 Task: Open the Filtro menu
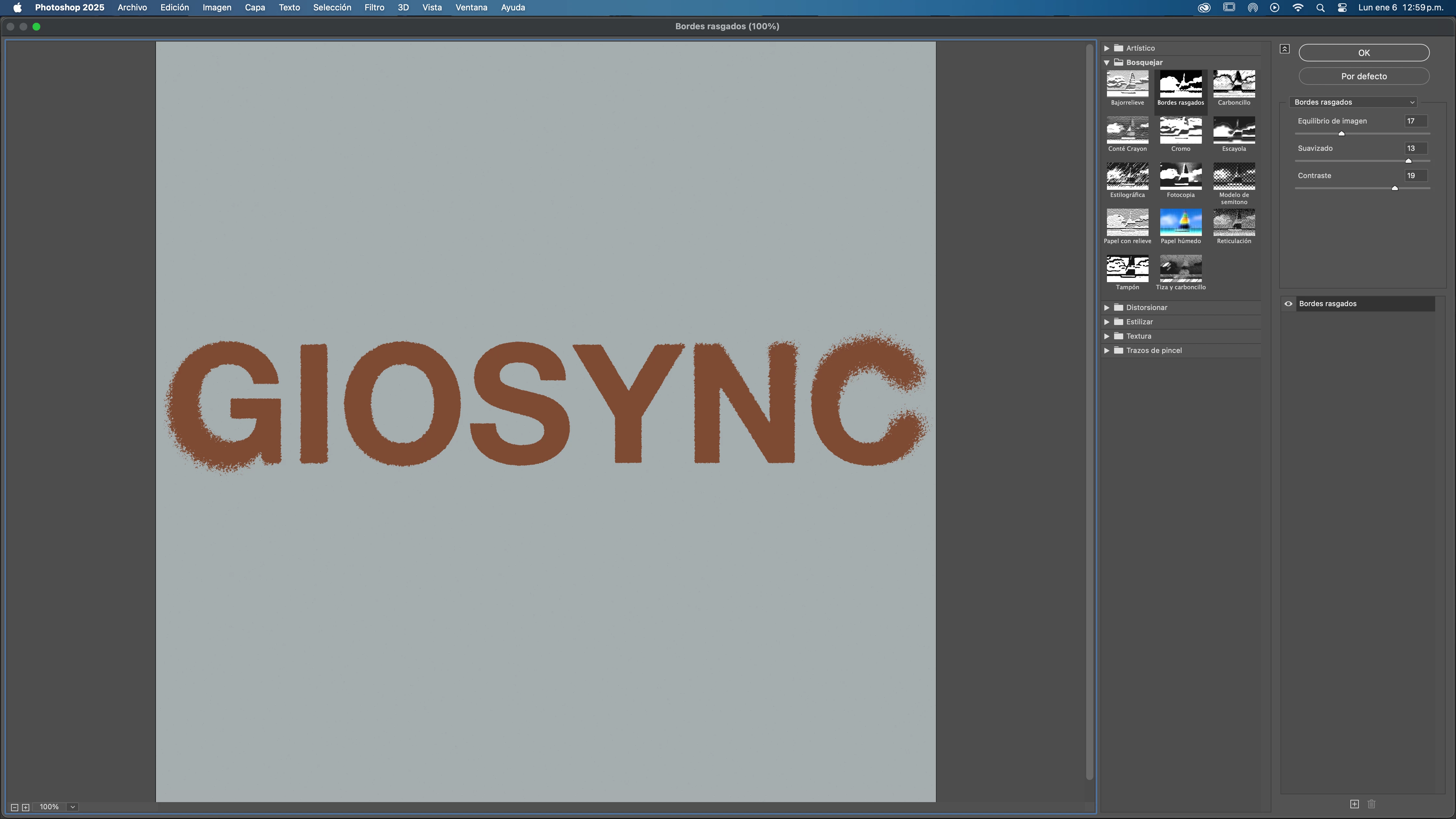point(374,7)
